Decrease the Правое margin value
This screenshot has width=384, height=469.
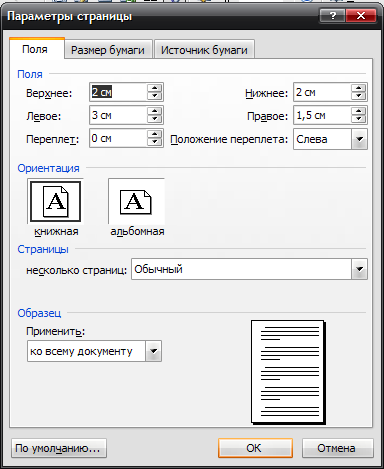coord(359,119)
